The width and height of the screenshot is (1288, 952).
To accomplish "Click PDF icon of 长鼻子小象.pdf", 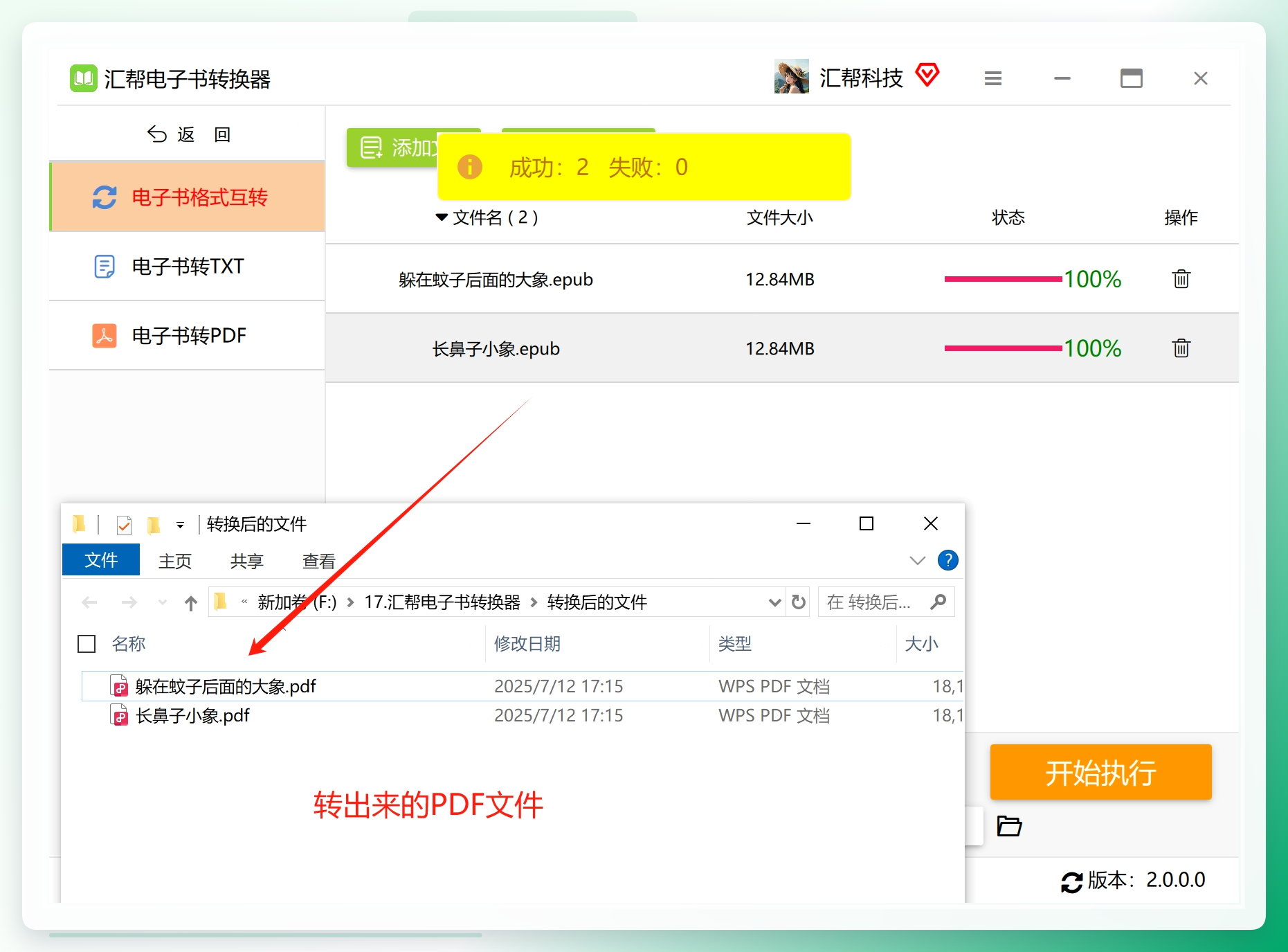I will pyautogui.click(x=120, y=715).
